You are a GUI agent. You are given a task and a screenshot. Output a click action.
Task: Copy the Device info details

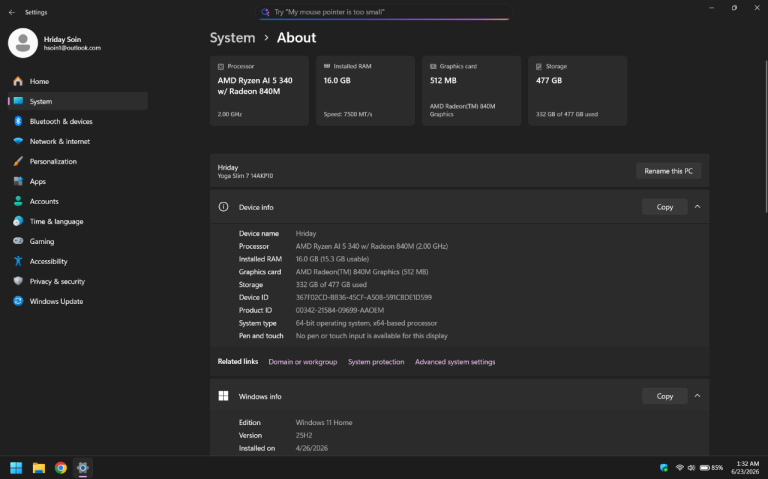tap(665, 207)
